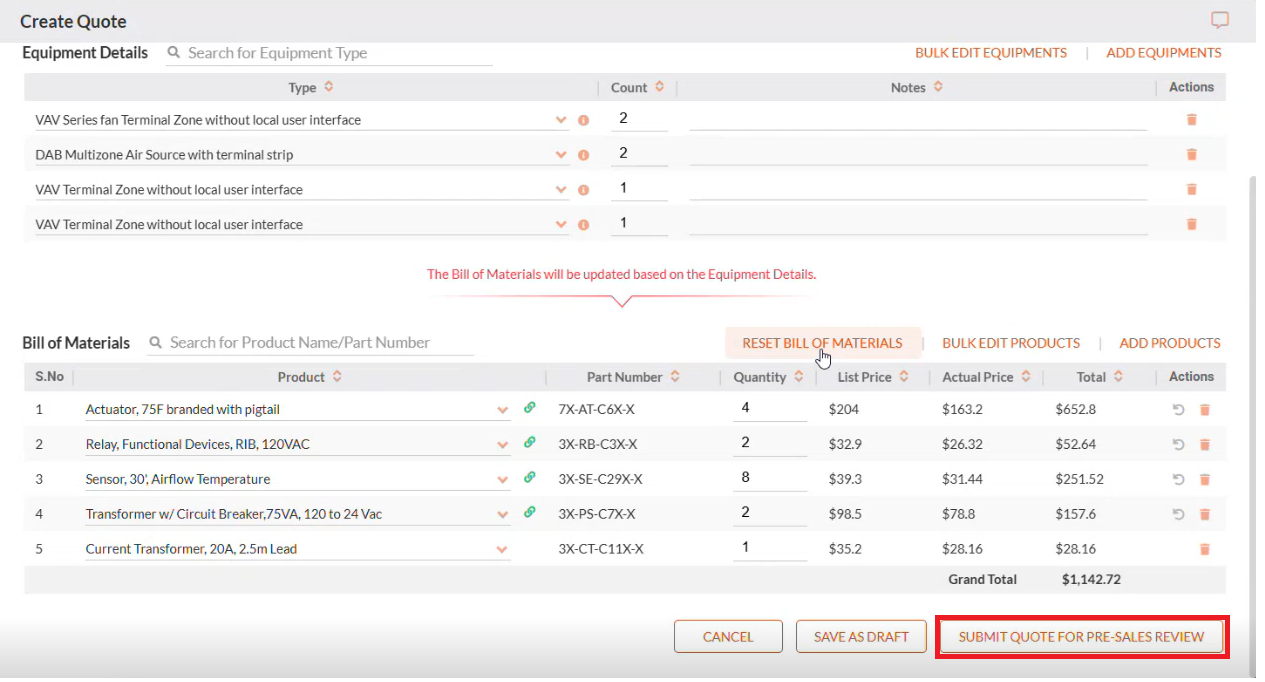1265x682 pixels.
Task: Sort Bill of Materials by Quantity
Action: point(798,377)
